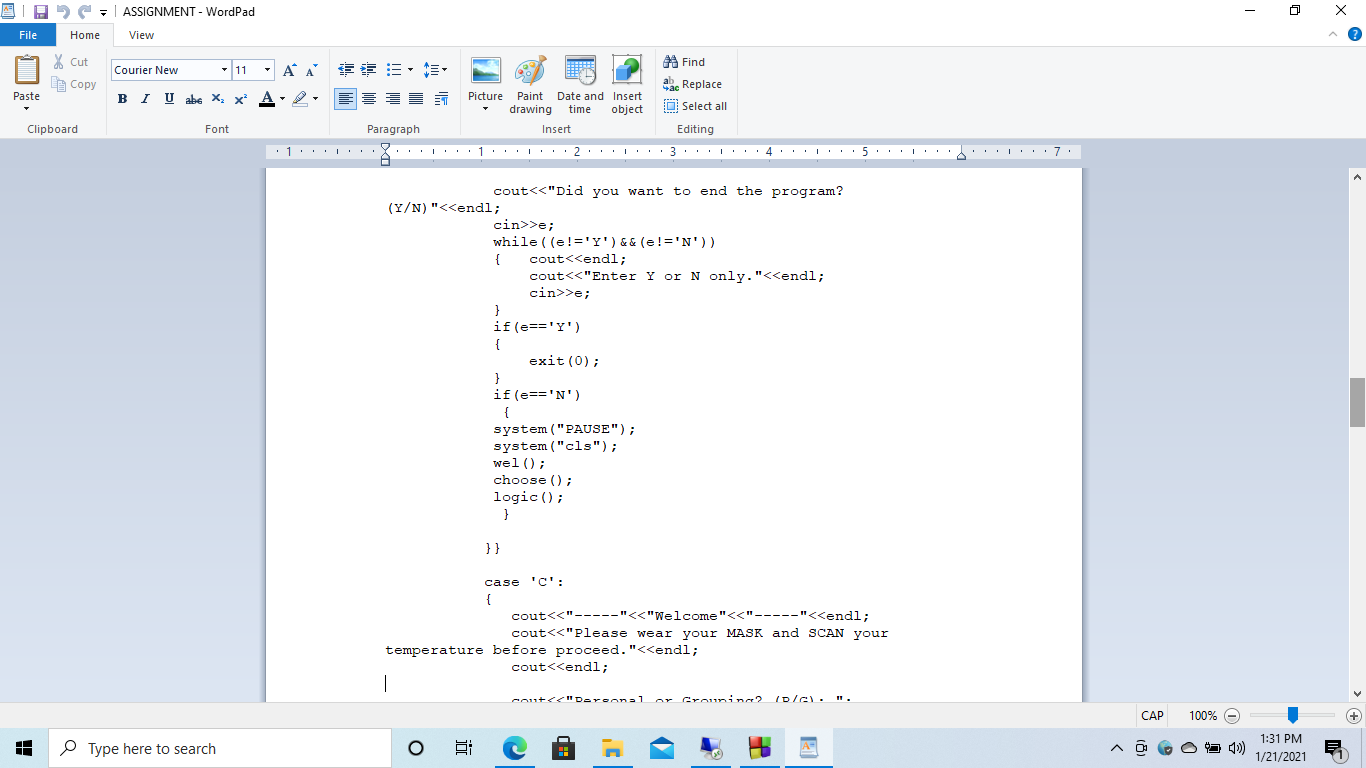The height and width of the screenshot is (768, 1366).
Task: Open WordPad Help question mark icon
Action: [1354, 35]
